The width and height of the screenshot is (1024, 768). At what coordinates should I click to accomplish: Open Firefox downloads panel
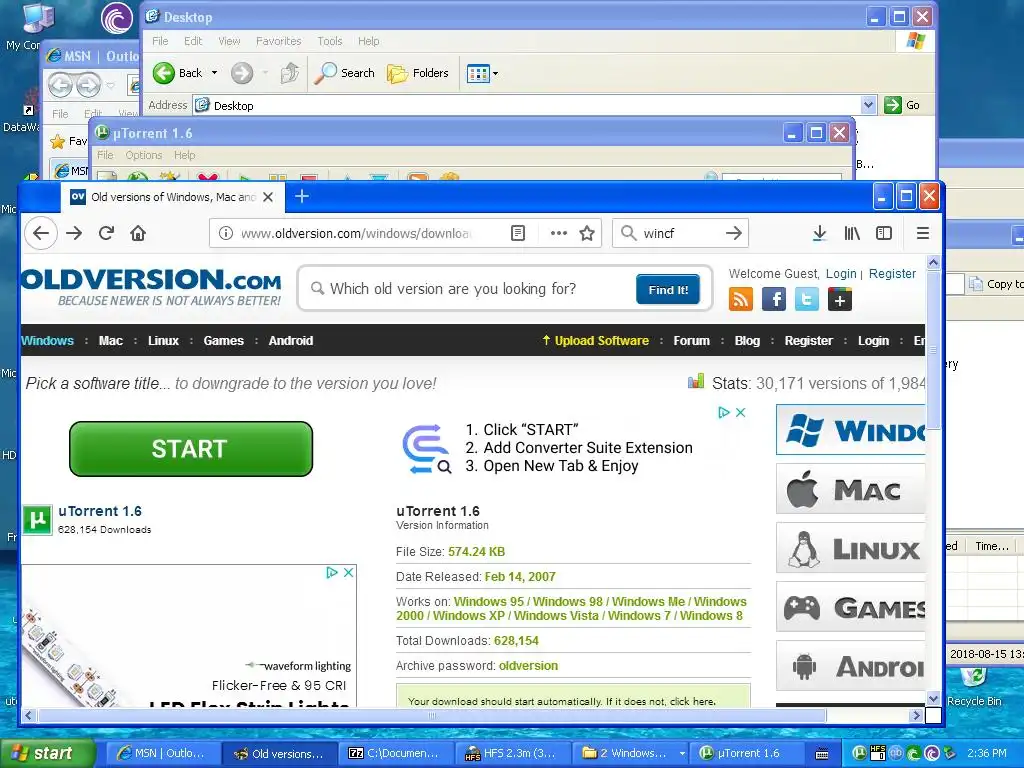click(820, 233)
